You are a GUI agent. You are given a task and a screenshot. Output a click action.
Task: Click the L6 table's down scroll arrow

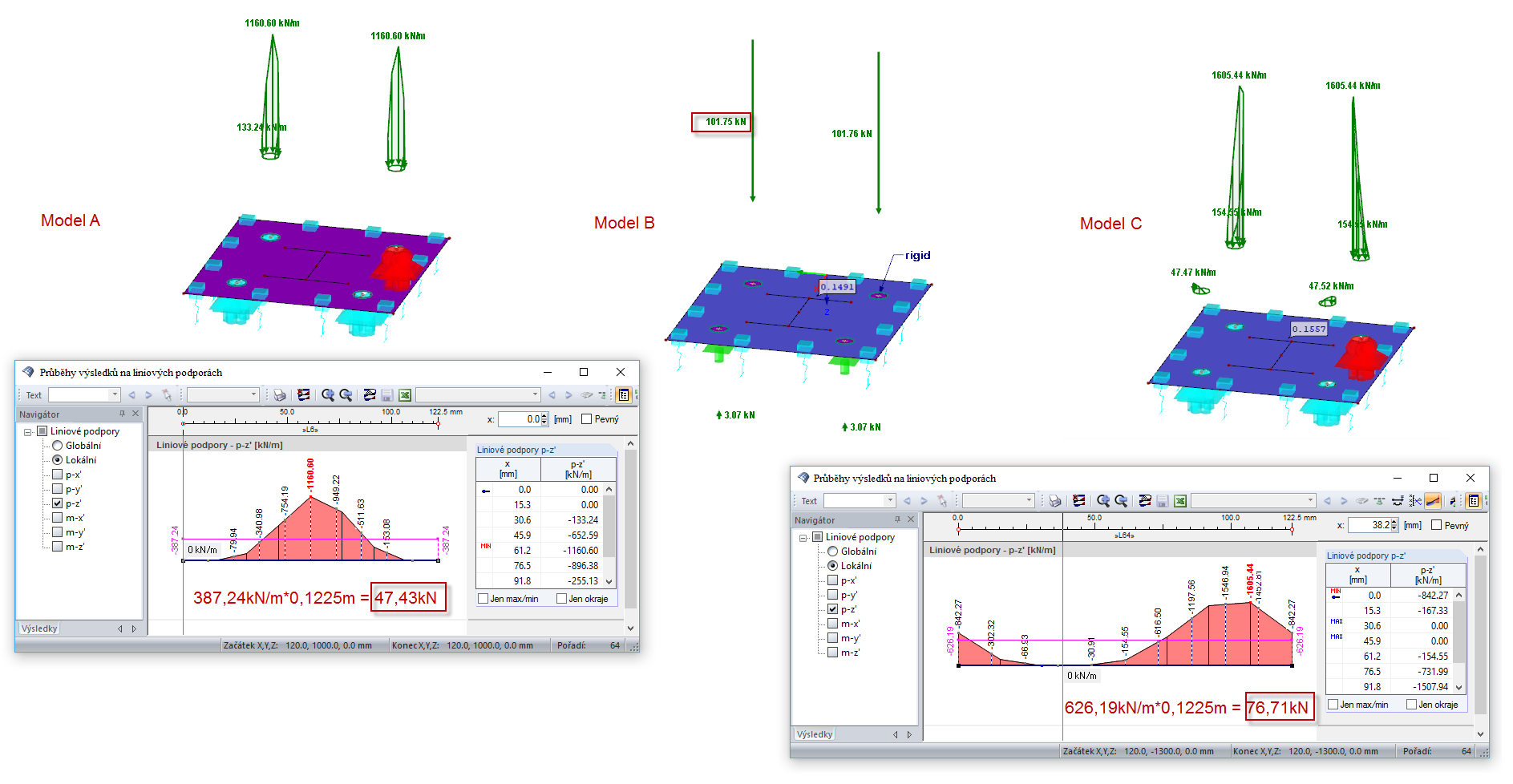click(609, 581)
